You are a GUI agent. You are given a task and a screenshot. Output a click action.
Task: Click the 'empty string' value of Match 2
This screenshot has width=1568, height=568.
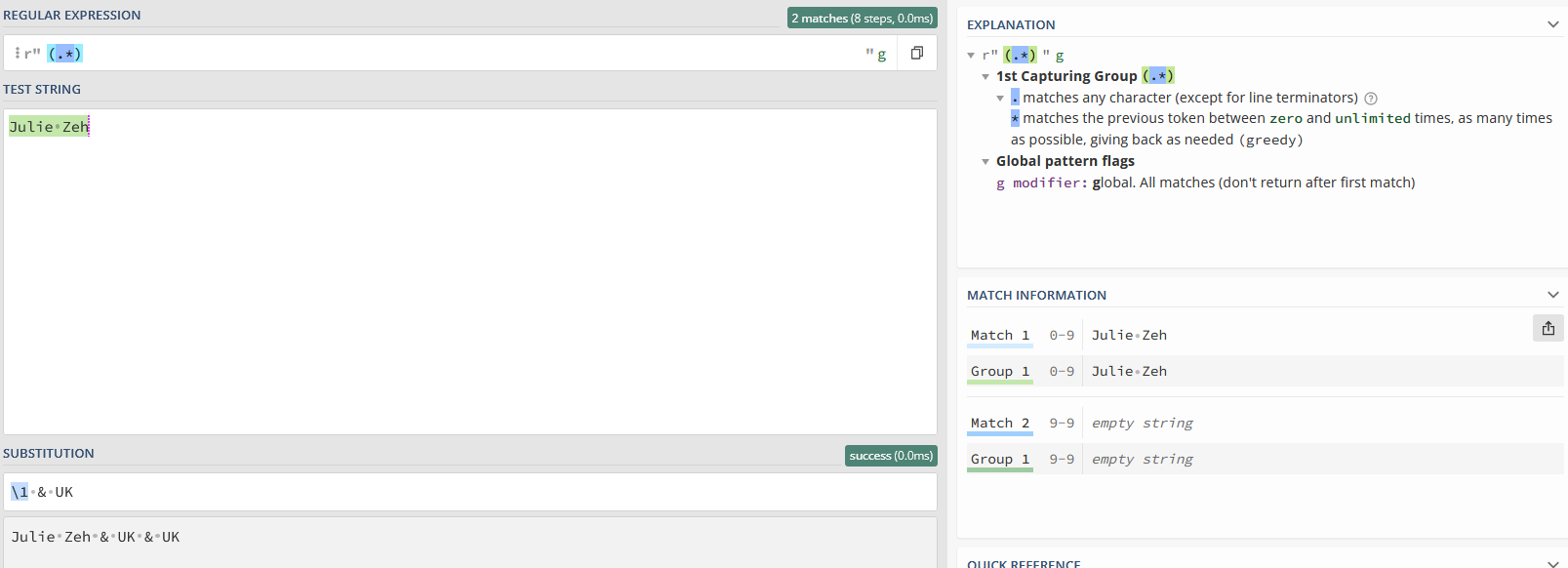(x=1143, y=423)
